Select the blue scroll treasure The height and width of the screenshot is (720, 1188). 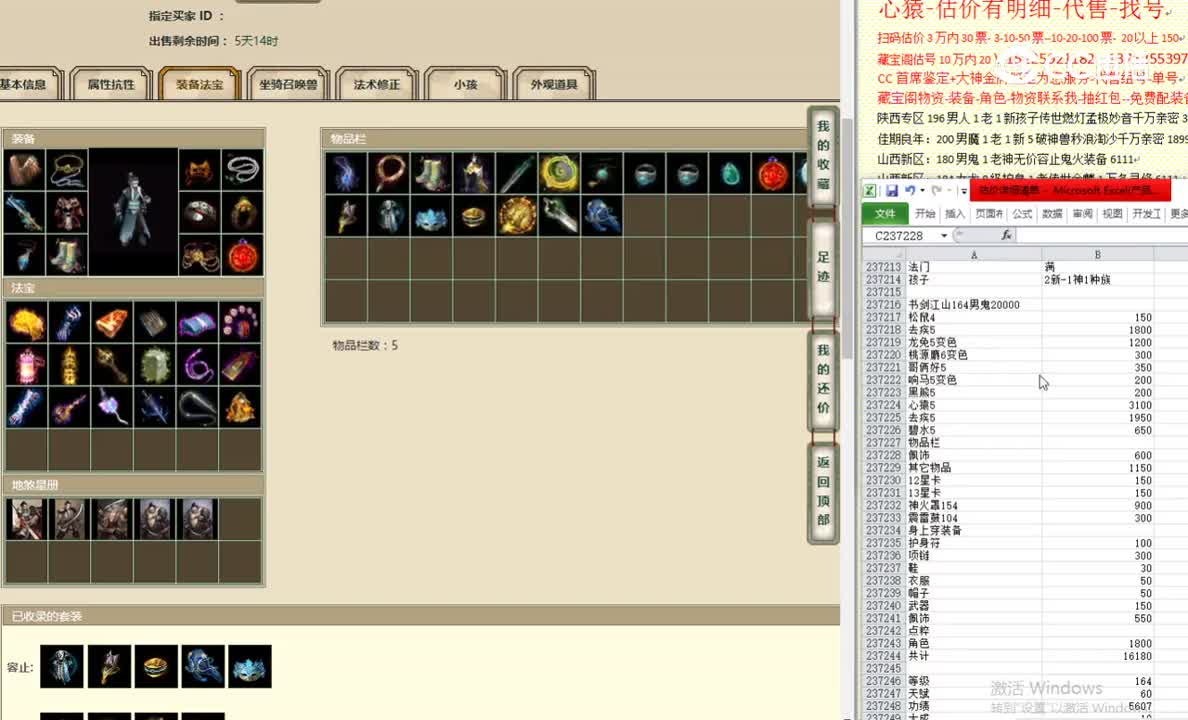(26, 408)
